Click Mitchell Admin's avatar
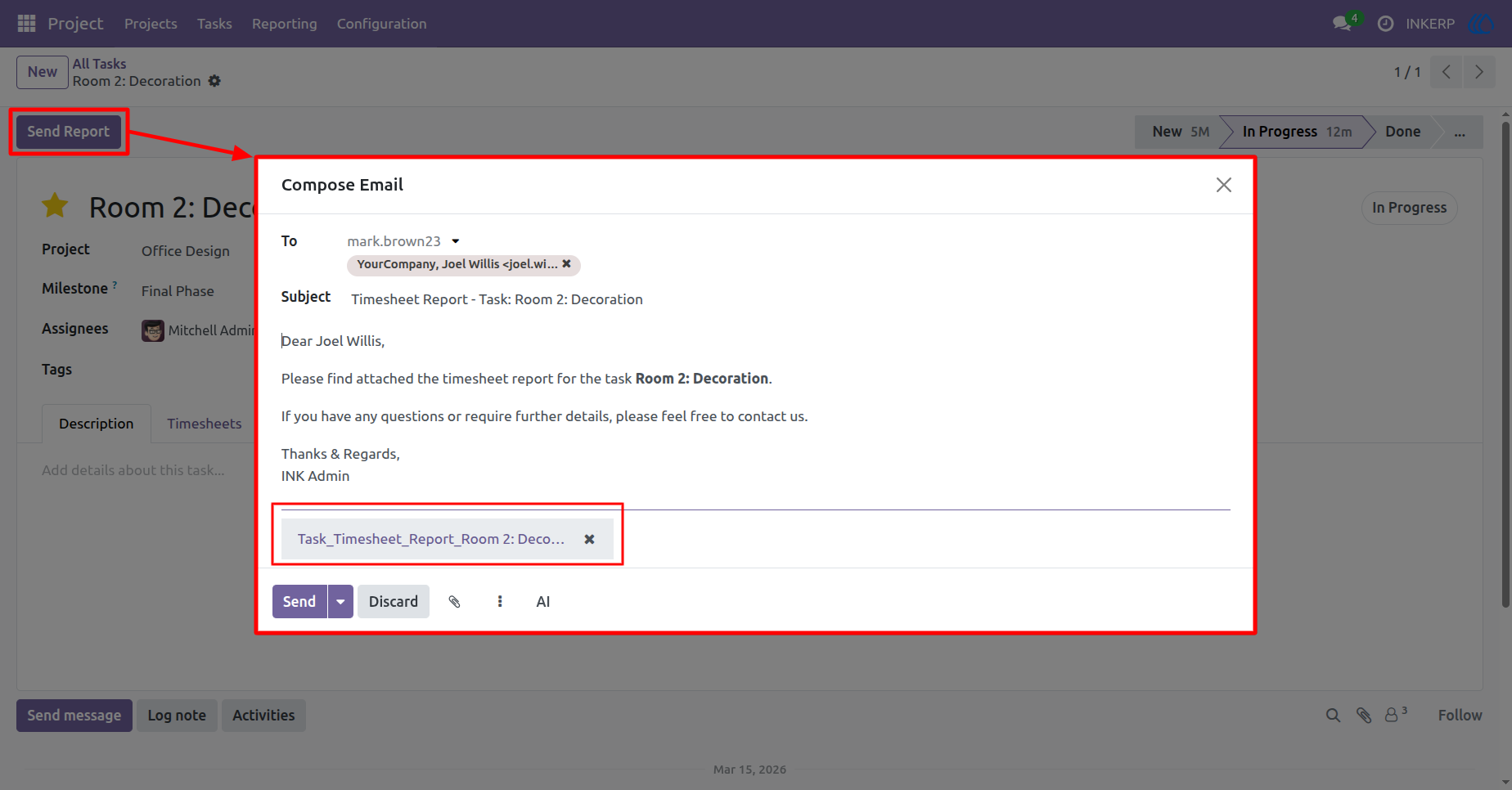1512x790 pixels. tap(153, 330)
